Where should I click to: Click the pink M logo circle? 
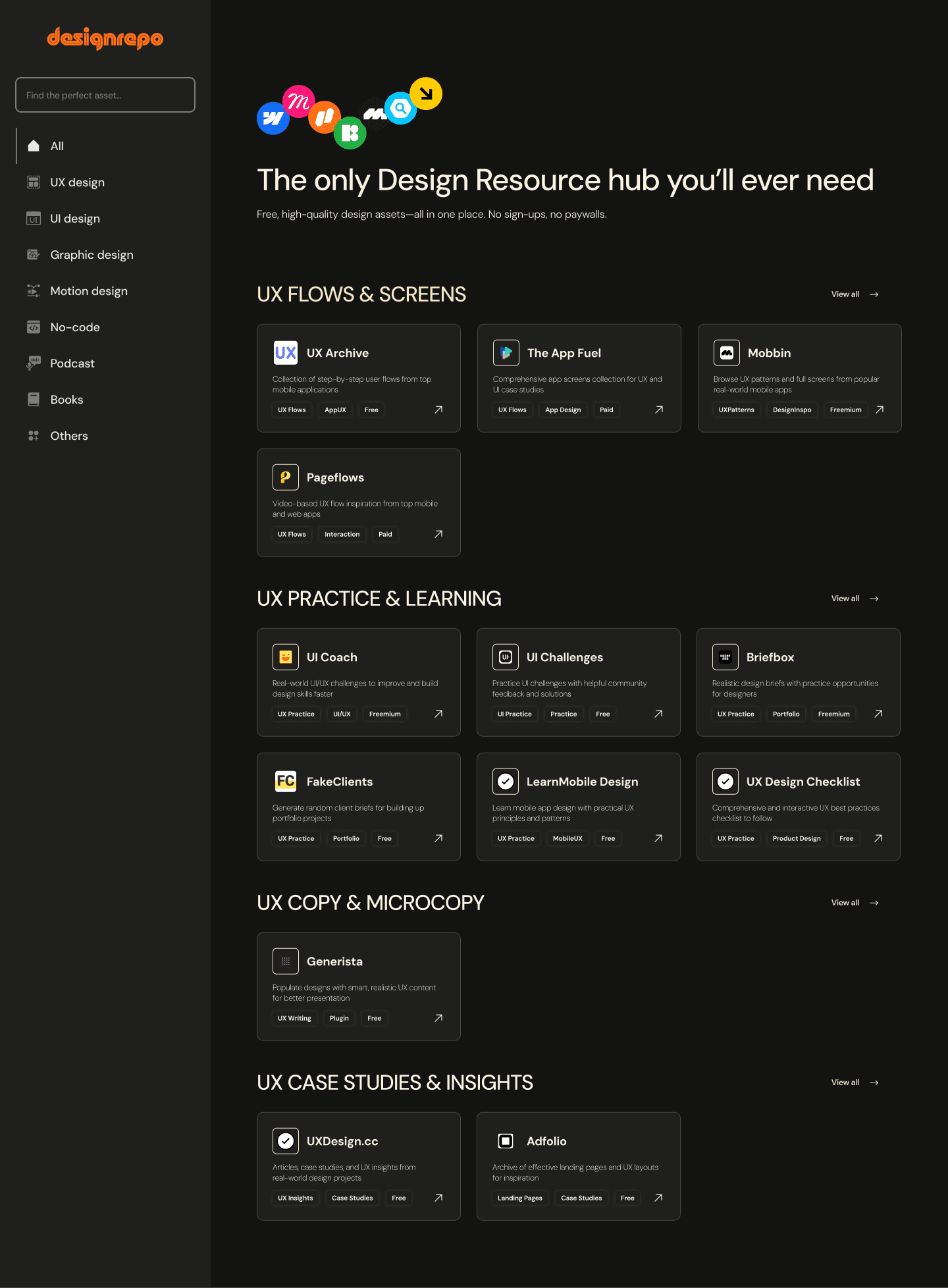pyautogui.click(x=298, y=101)
